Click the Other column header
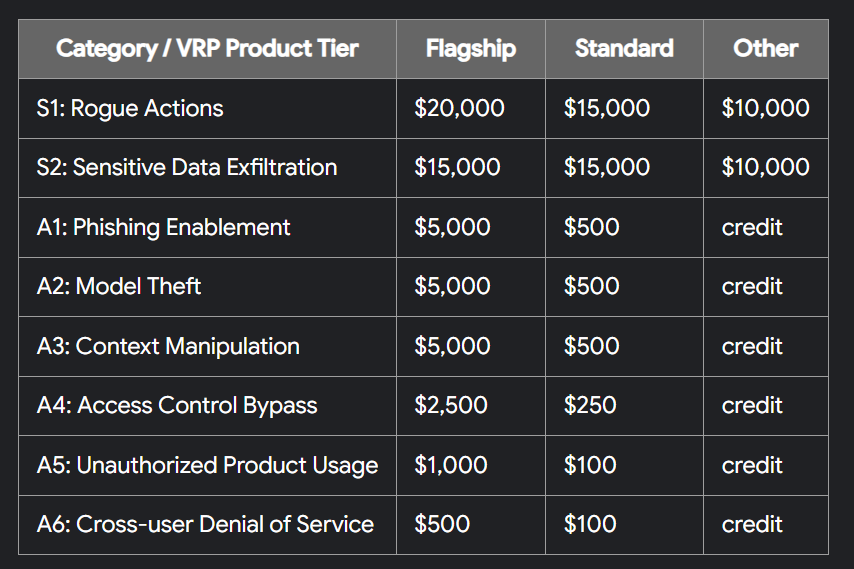 click(x=765, y=48)
